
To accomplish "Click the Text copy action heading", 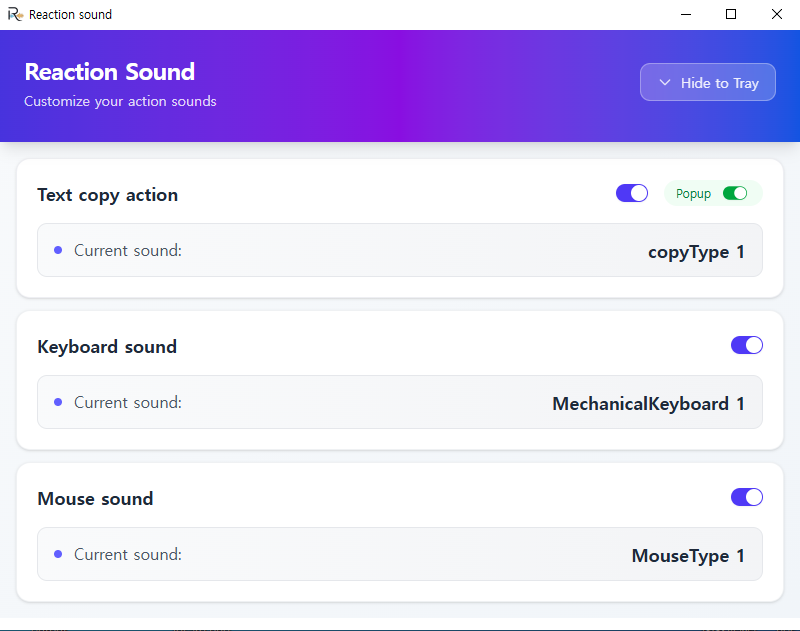I will click(107, 195).
